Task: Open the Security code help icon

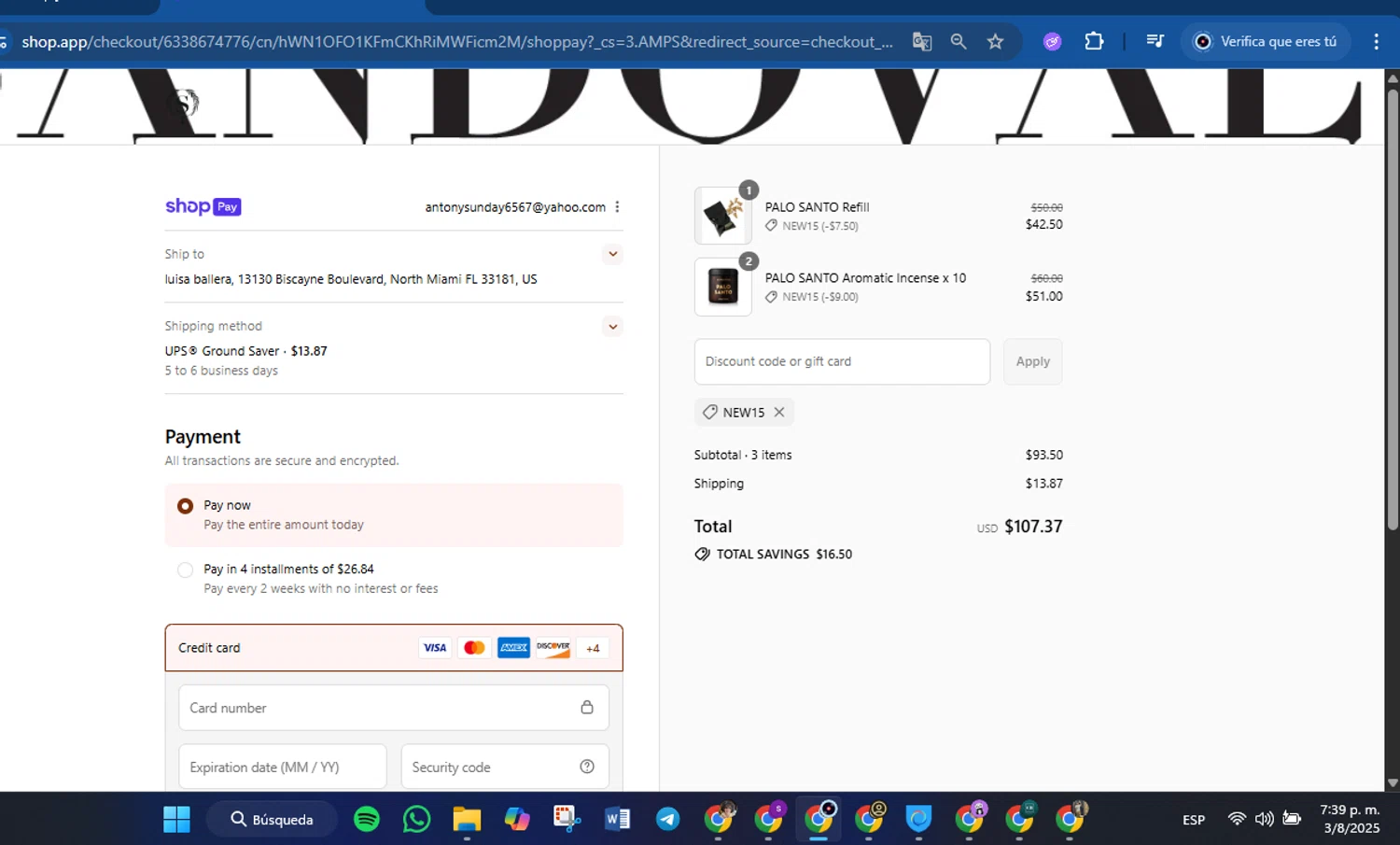Action: tap(587, 767)
